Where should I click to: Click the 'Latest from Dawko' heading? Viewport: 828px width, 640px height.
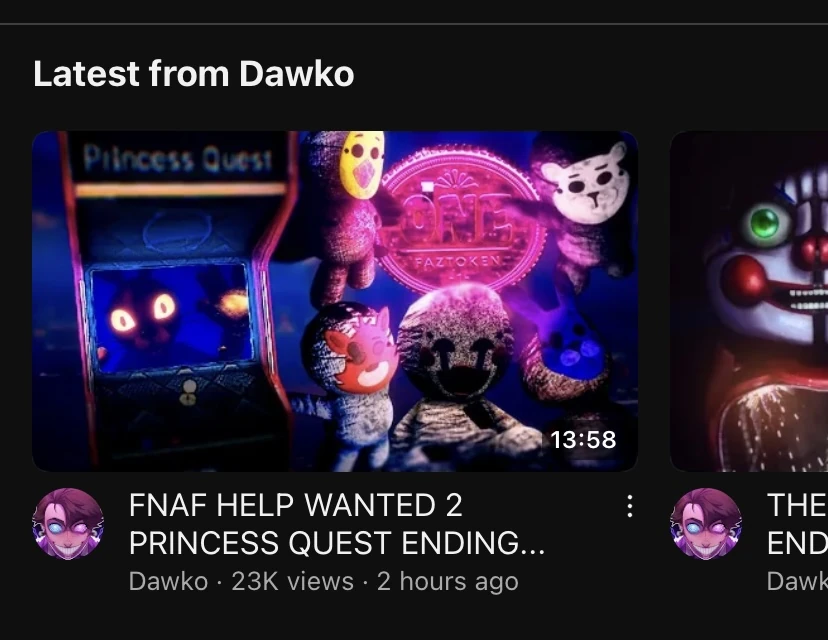(x=193, y=73)
